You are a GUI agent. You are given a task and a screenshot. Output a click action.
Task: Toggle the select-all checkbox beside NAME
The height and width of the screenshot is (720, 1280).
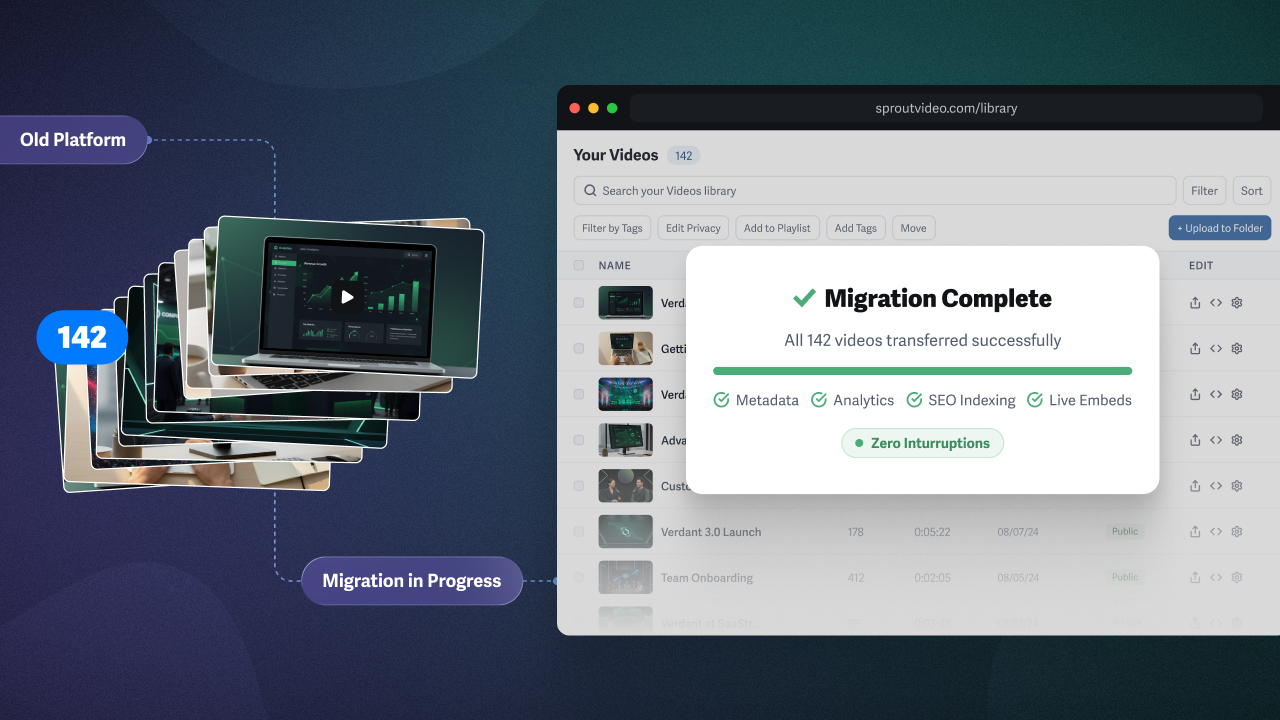click(579, 265)
